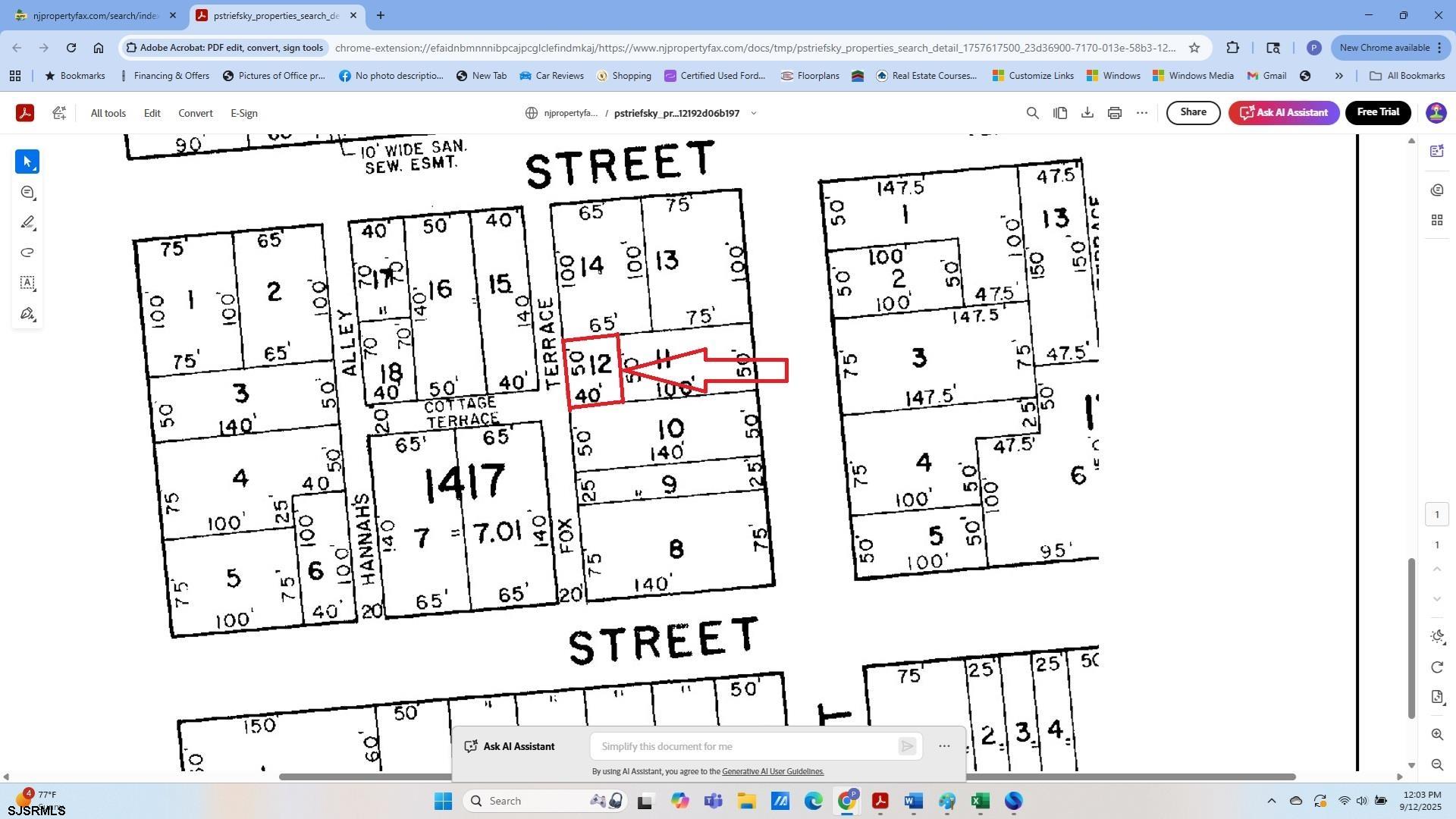Zoom in using the plus magnifier

1437,734
